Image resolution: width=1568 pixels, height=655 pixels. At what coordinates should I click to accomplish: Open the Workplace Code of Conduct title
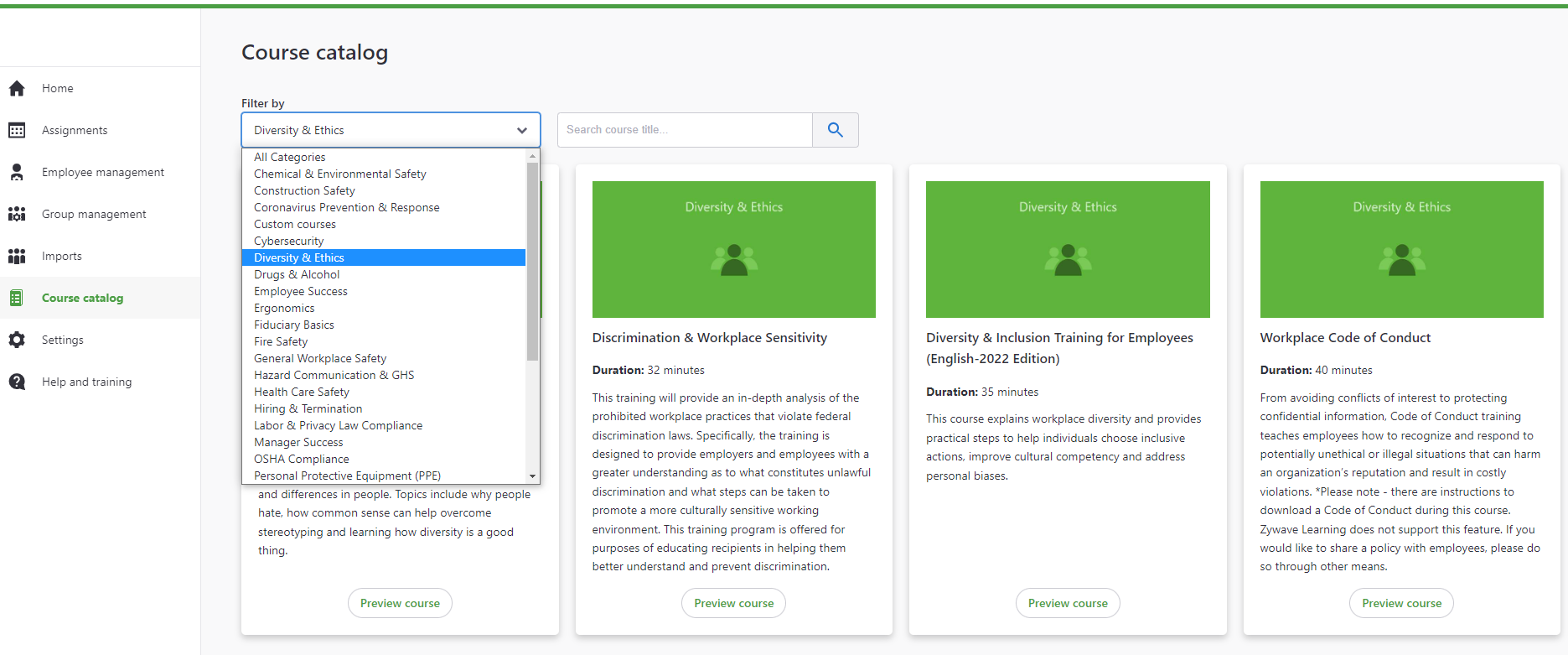(x=1344, y=337)
